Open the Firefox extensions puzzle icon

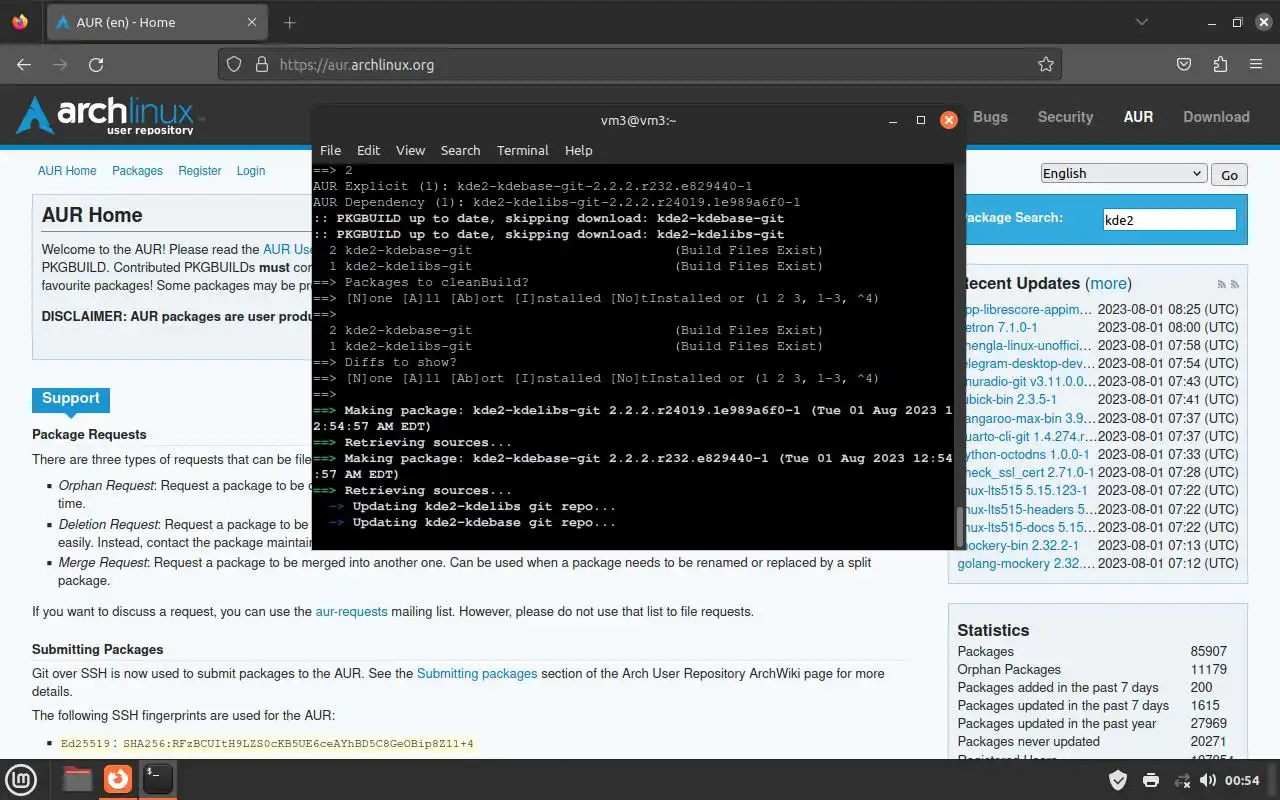pos(1220,64)
